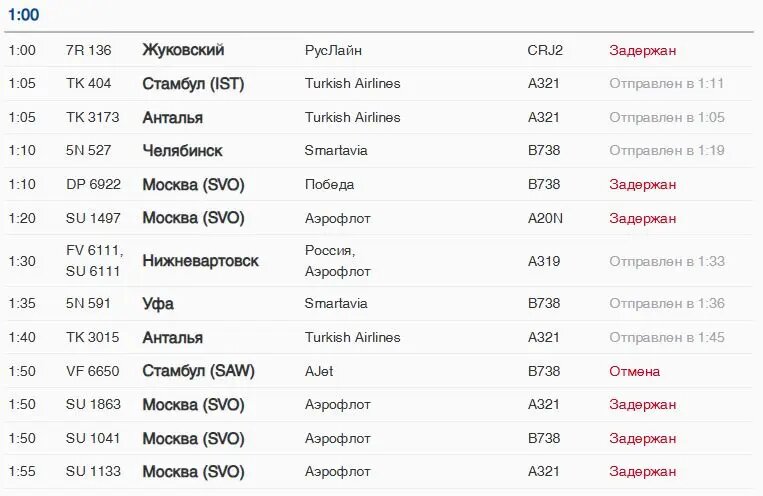Click the AJet airline name
The height and width of the screenshot is (496, 763).
click(319, 371)
